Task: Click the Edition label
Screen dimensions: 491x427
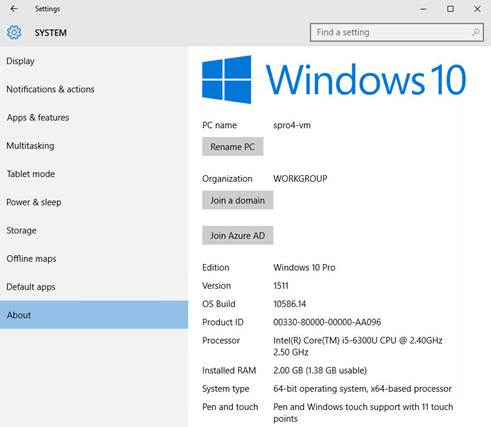Action: (215, 267)
